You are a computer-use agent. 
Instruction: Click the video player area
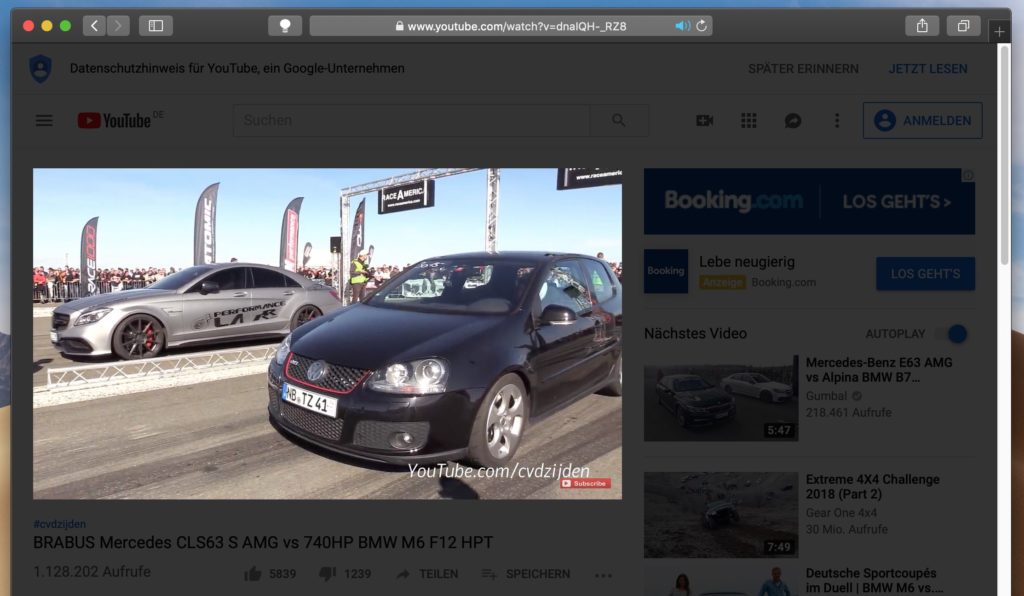327,334
